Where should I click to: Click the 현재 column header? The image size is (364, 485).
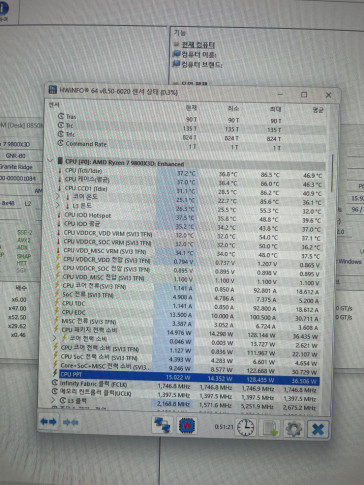[191, 108]
